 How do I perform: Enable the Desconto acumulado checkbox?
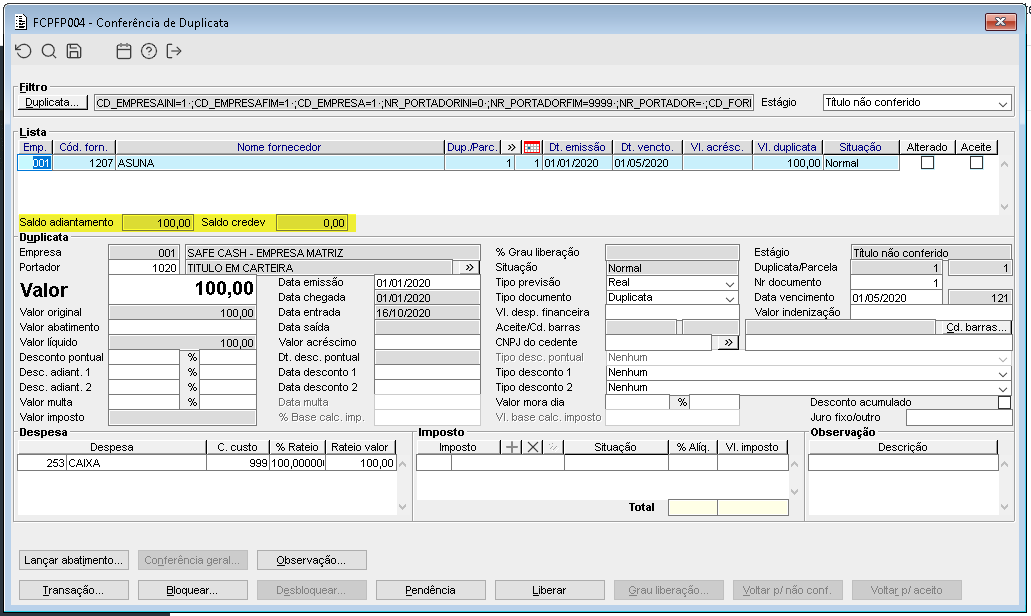(x=1004, y=402)
